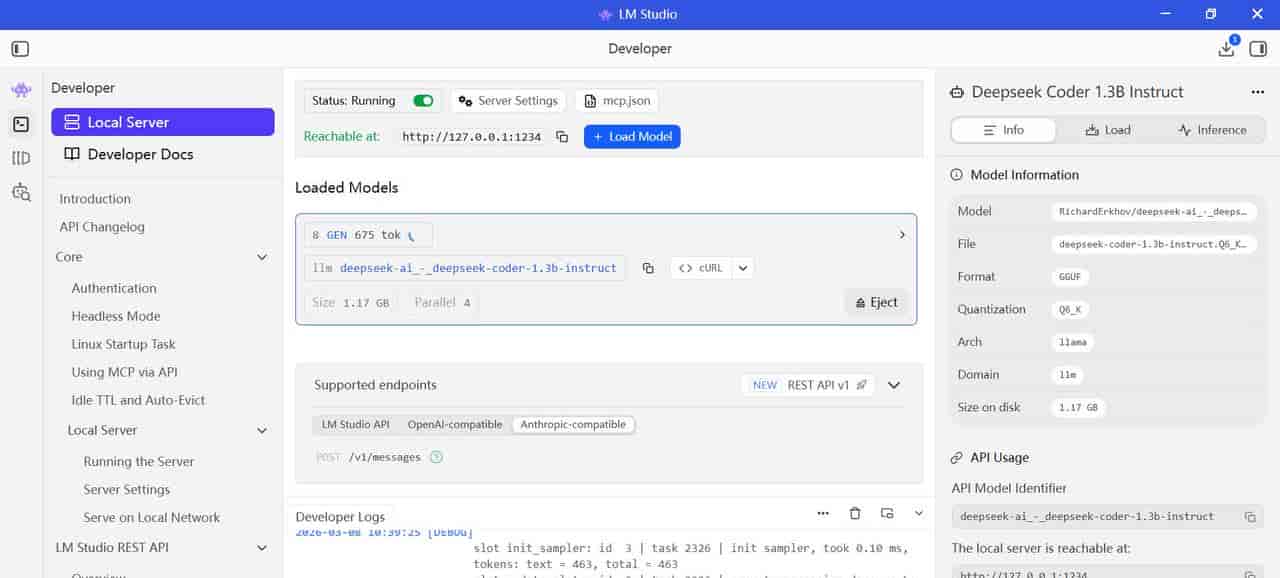Select the Developer terminal icon in sidebar
This screenshot has height=578, width=1280.
tap(21, 124)
